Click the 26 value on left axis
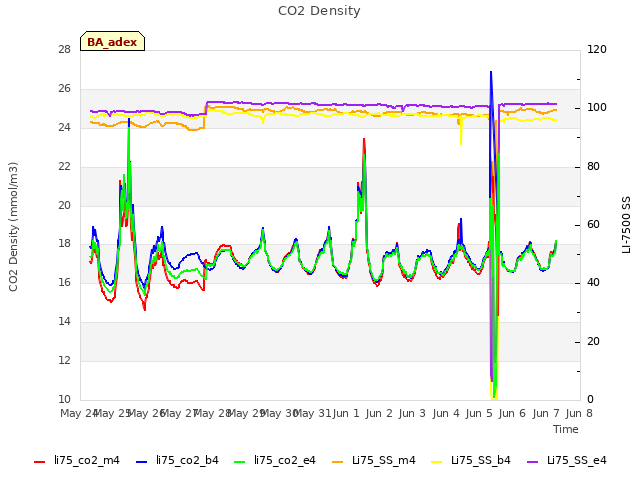 [64, 89]
